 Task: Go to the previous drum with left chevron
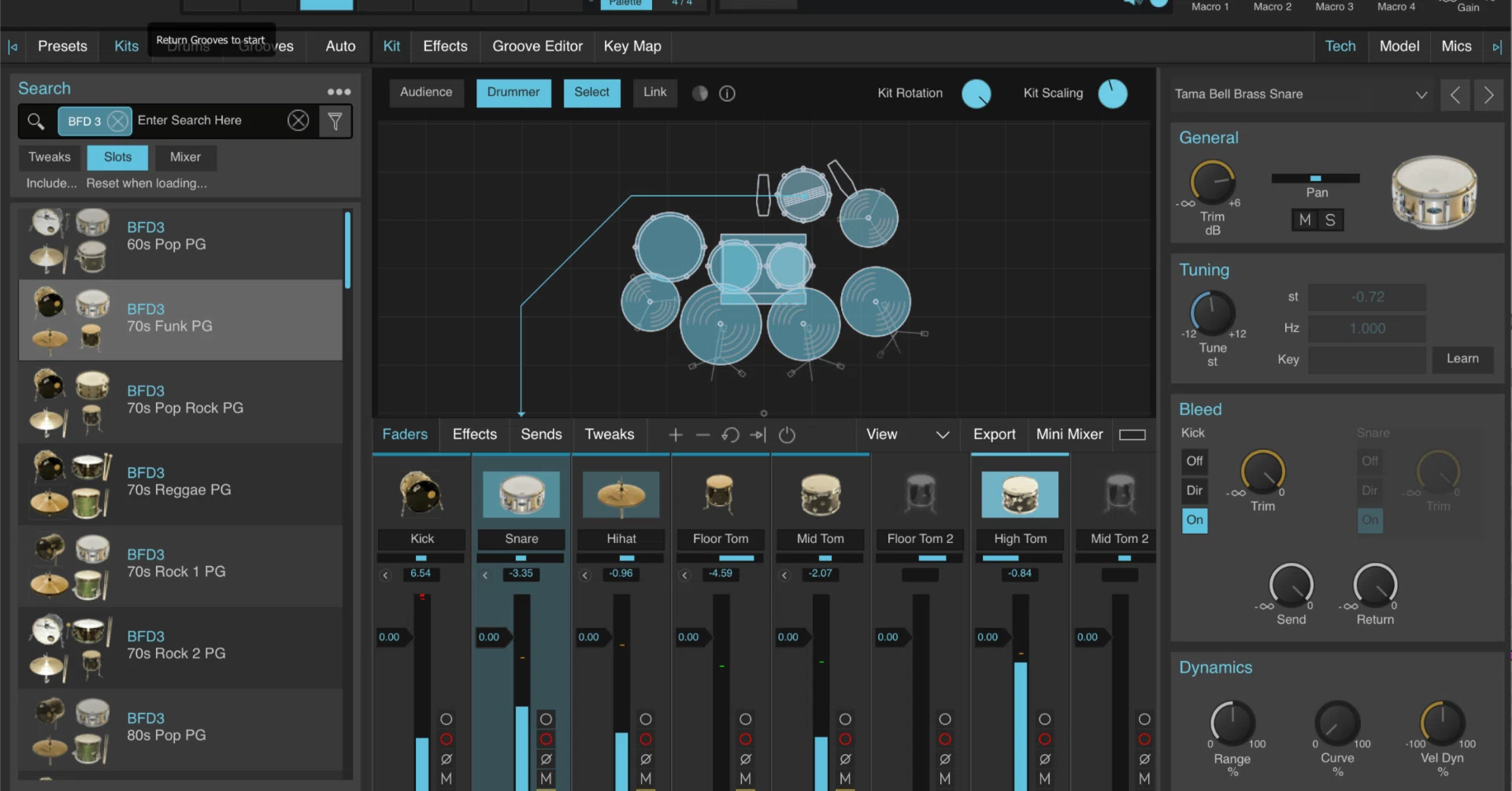1455,95
